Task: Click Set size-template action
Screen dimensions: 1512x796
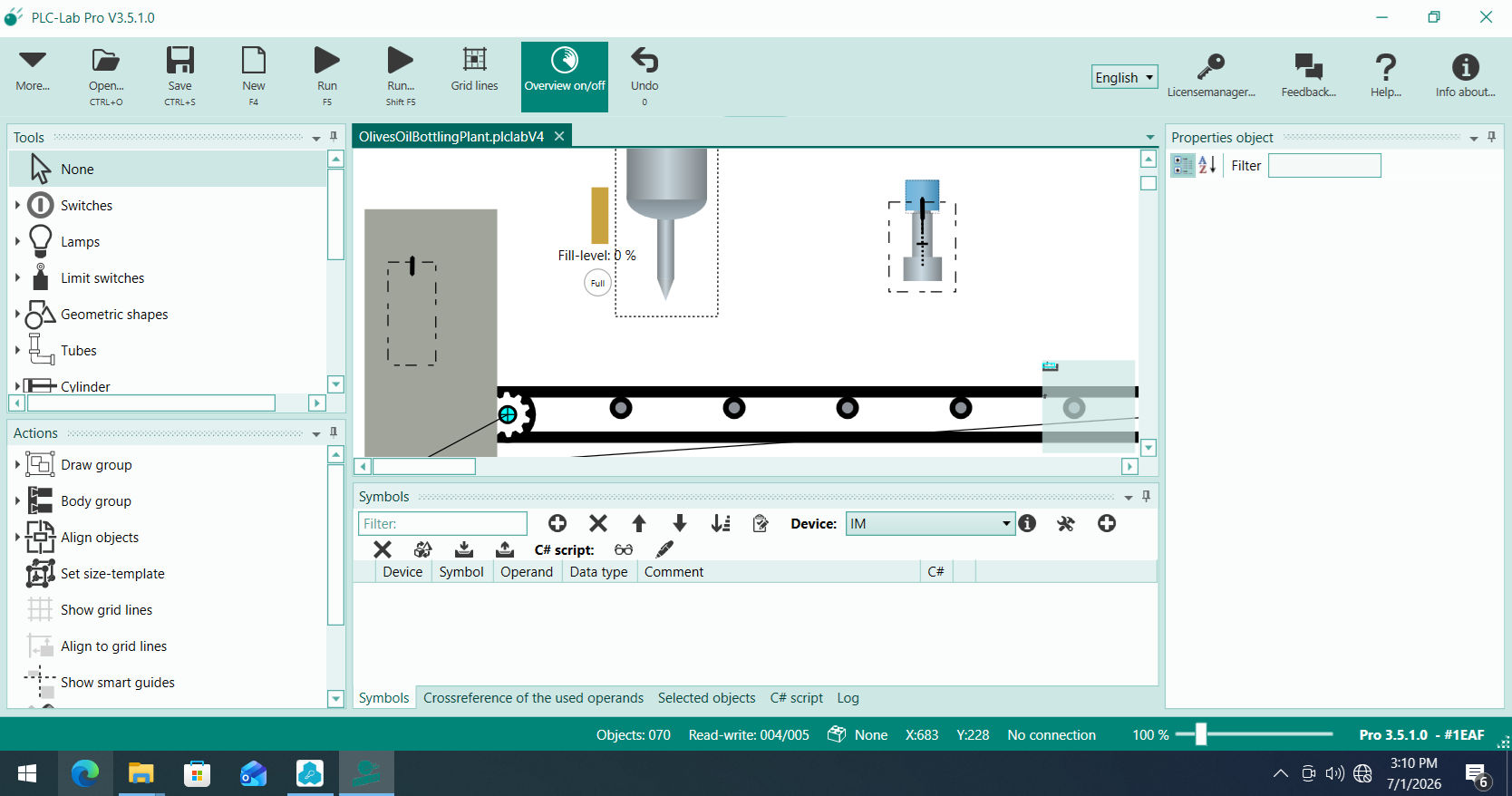Action: point(112,573)
